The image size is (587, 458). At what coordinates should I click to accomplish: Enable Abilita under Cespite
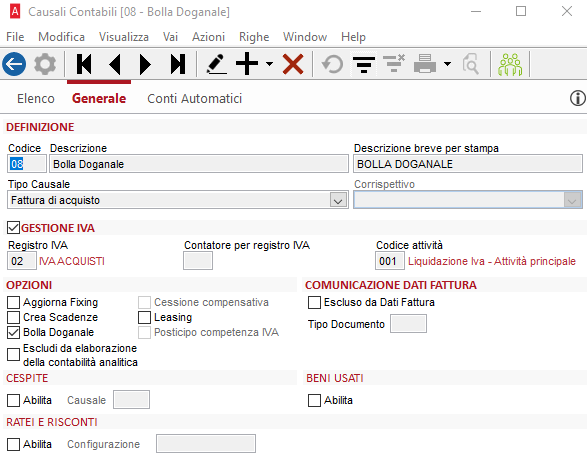13,400
